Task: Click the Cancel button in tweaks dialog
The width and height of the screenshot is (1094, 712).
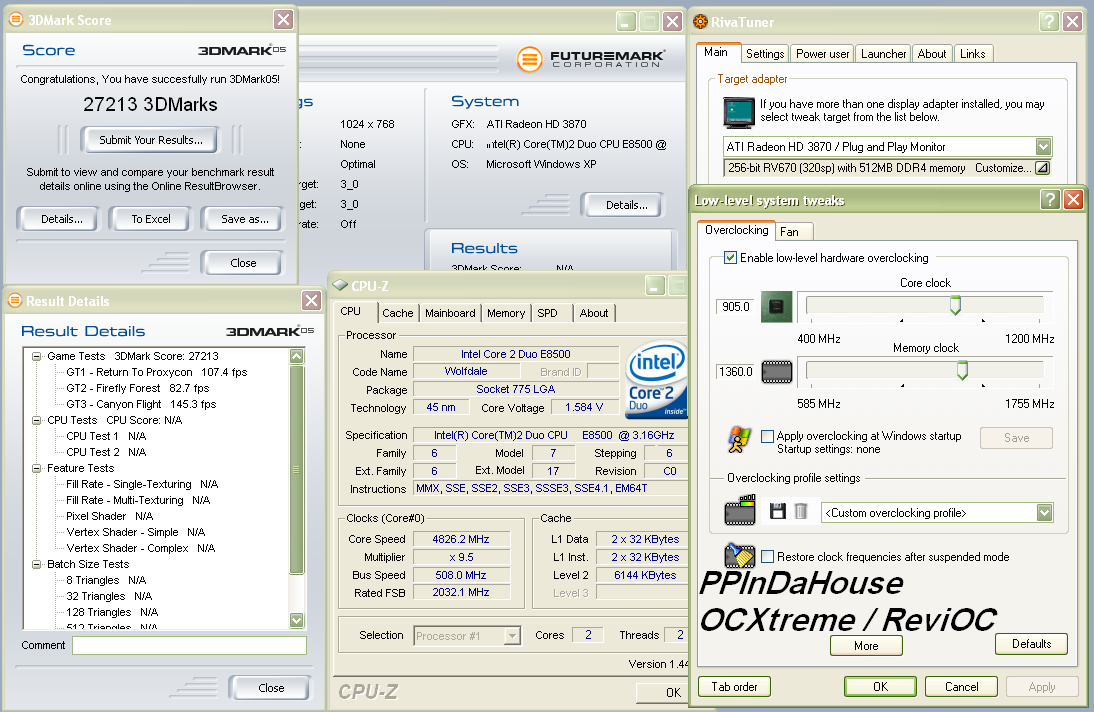Action: coord(961,687)
